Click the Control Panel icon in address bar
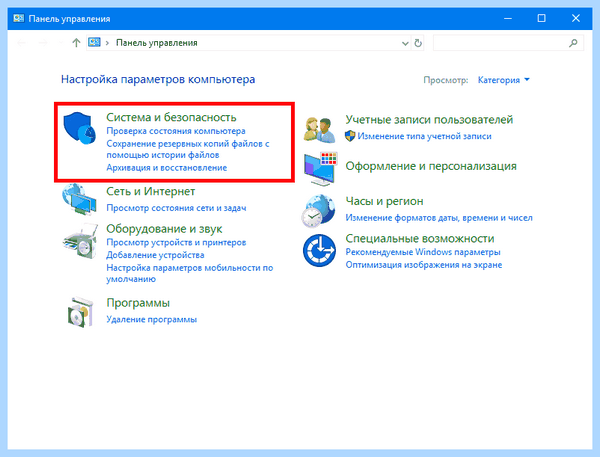600x457 pixels. pyautogui.click(x=94, y=42)
